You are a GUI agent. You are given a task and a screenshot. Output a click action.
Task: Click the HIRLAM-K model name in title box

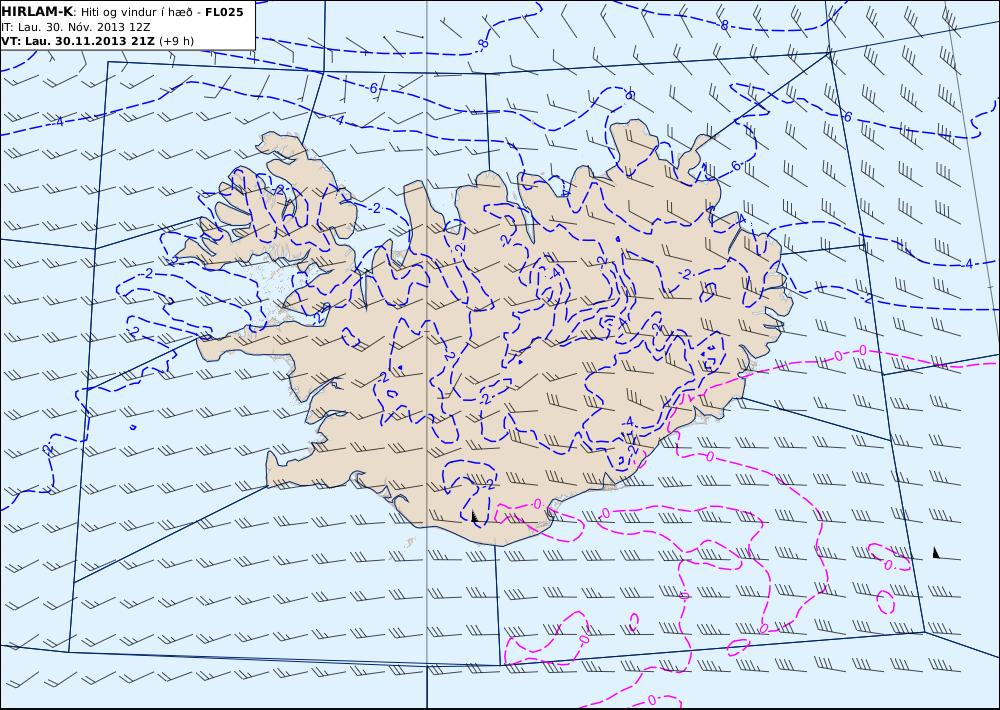coord(37,12)
